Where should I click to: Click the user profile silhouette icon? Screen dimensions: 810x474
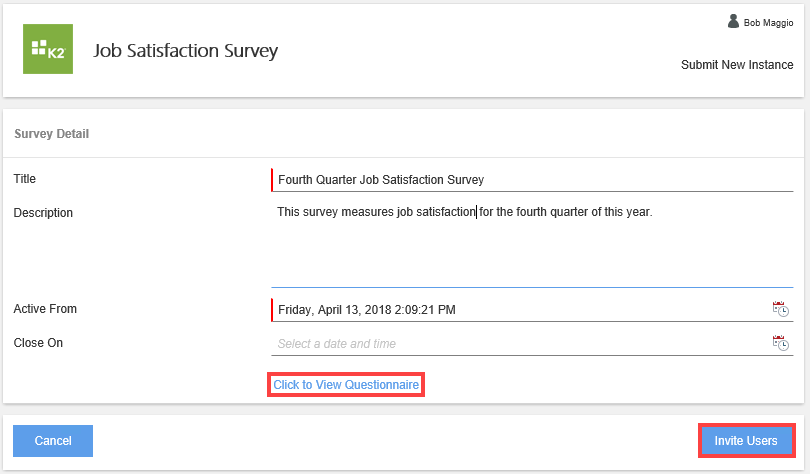coord(733,21)
